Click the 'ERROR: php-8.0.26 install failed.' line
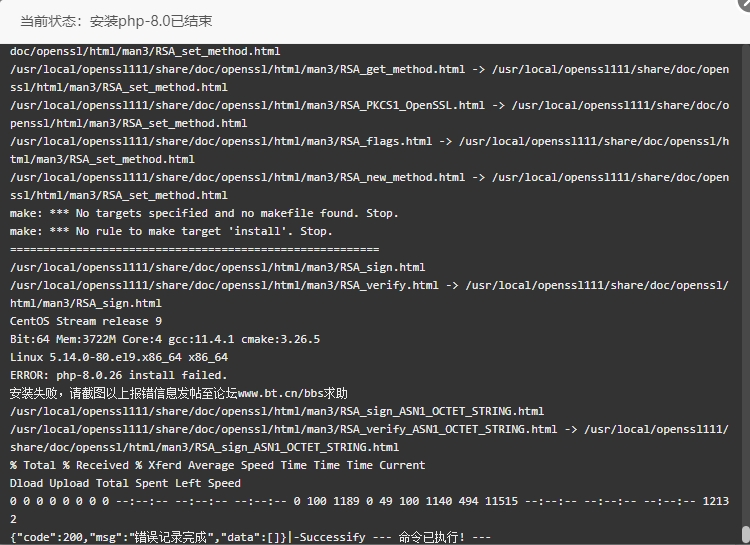The height and width of the screenshot is (545, 750). (x=119, y=375)
